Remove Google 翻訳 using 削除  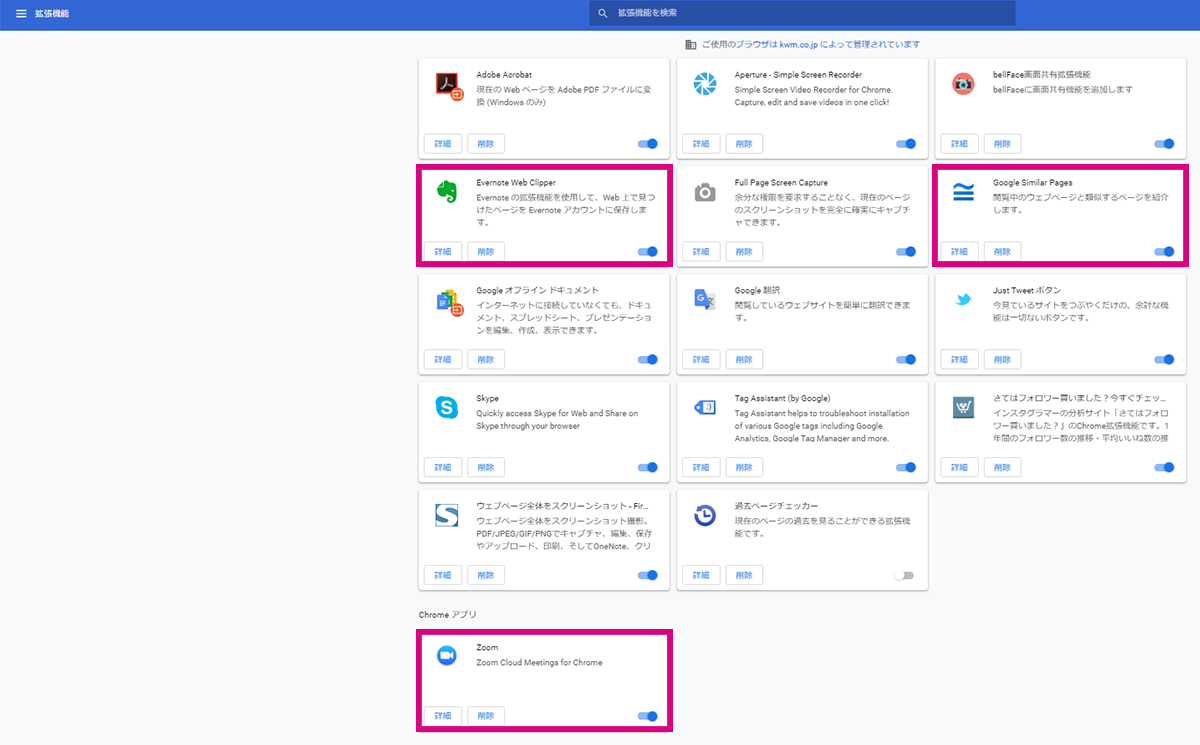(x=744, y=359)
